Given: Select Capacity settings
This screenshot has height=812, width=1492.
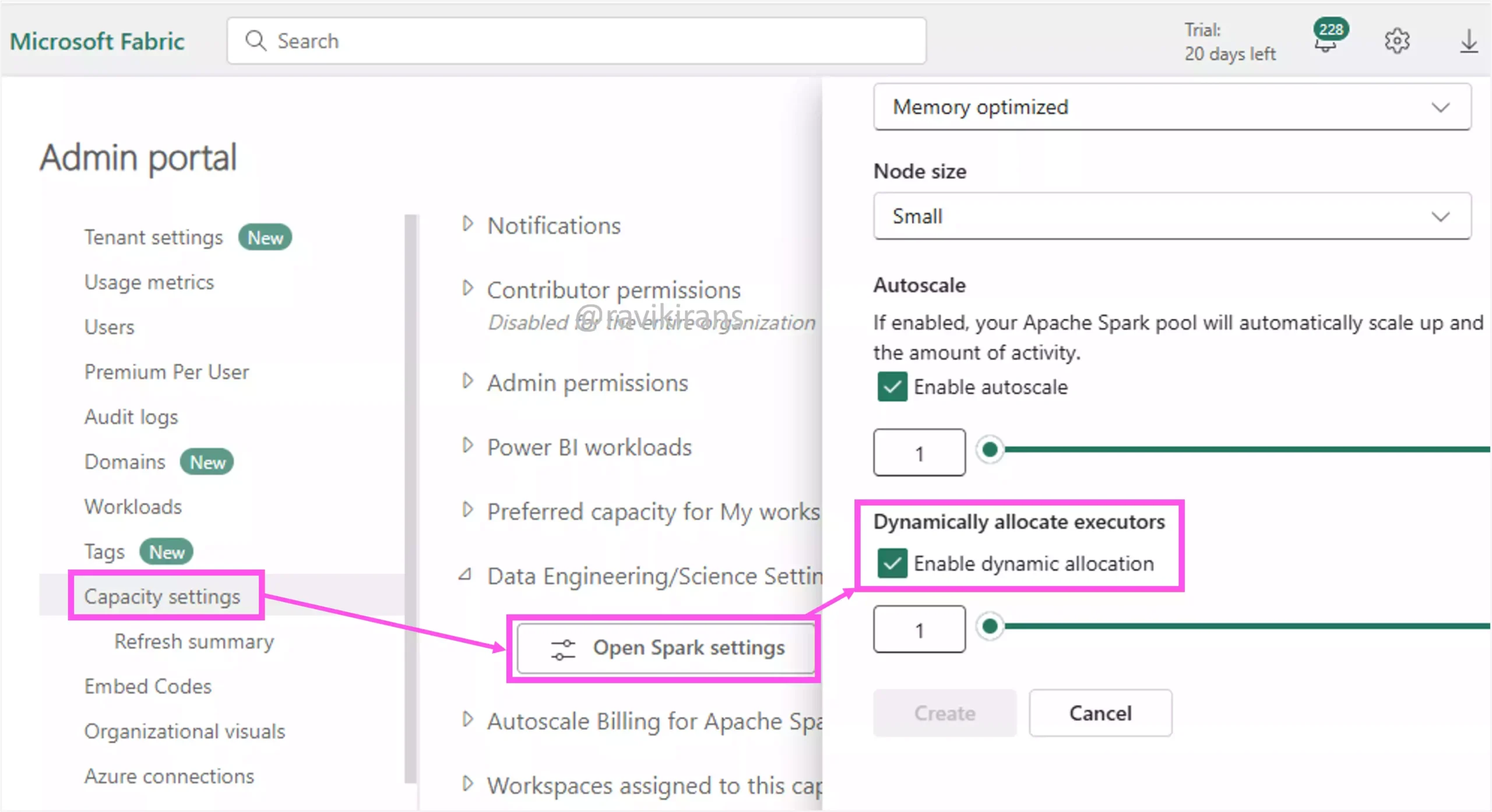Looking at the screenshot, I should [162, 596].
